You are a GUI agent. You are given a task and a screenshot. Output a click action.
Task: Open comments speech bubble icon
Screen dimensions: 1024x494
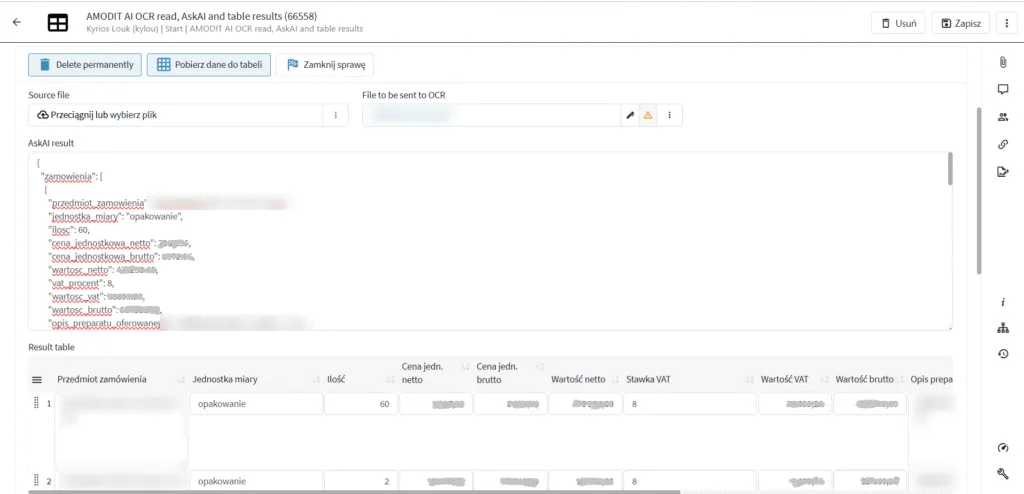(1003, 90)
